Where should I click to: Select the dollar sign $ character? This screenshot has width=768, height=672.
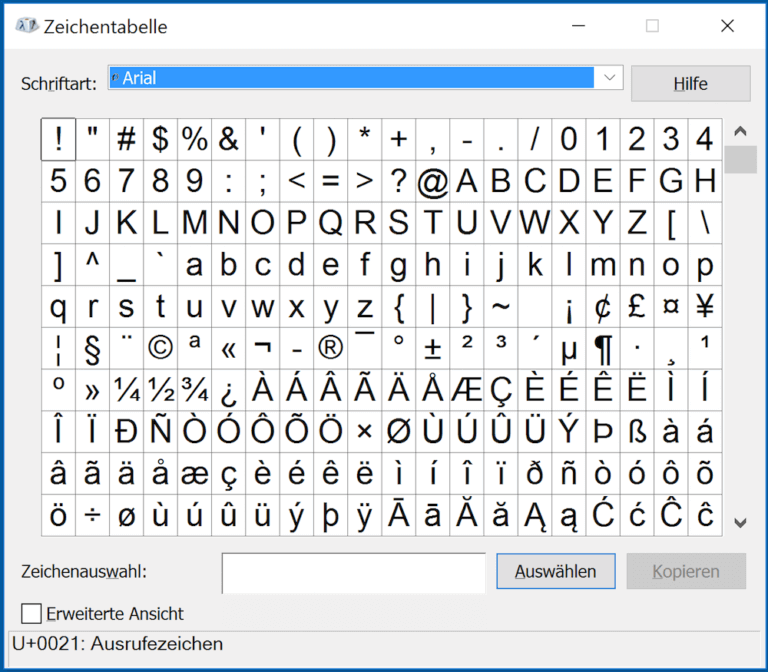coord(160,139)
